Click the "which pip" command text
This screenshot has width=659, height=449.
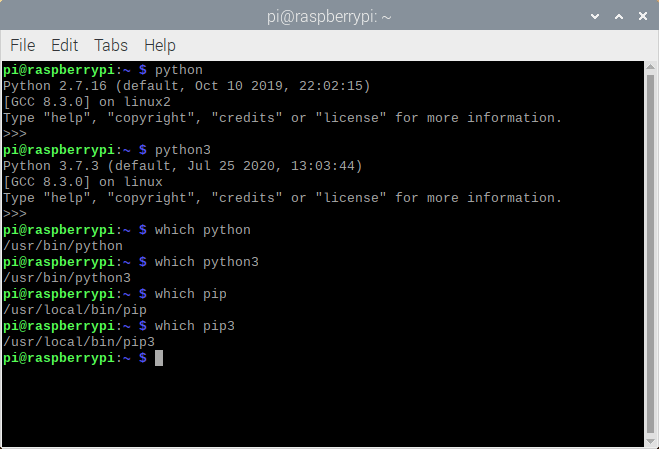(x=191, y=294)
